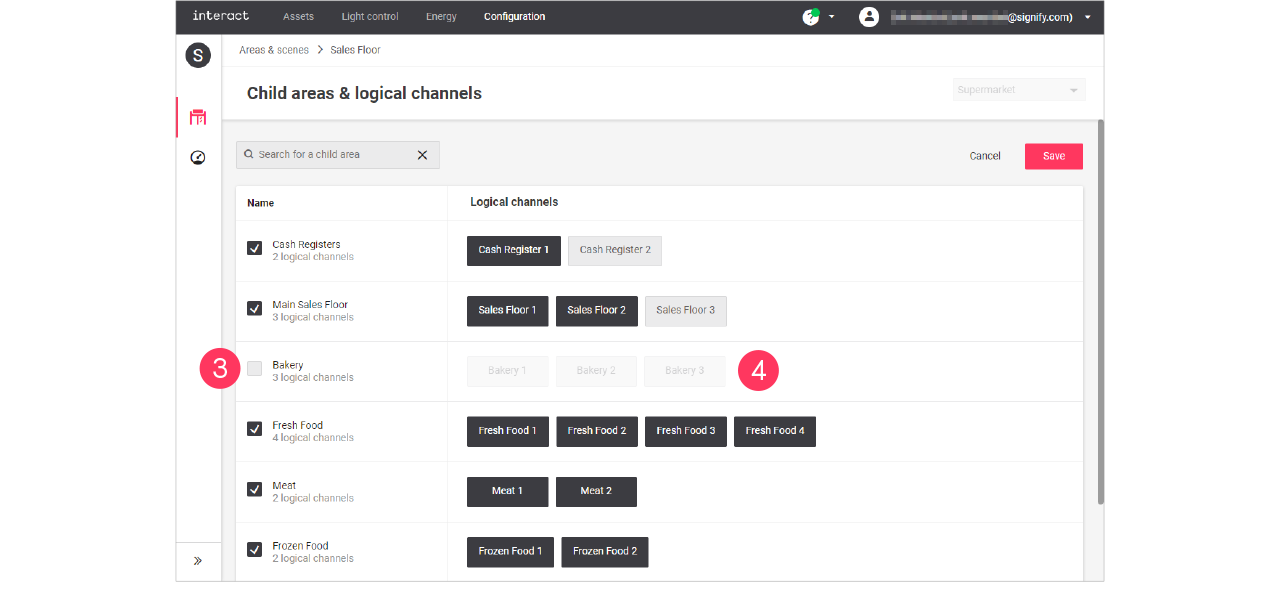Select the areas icon in left sidebar
Image resolution: width=1280 pixels, height=599 pixels.
pos(198,117)
